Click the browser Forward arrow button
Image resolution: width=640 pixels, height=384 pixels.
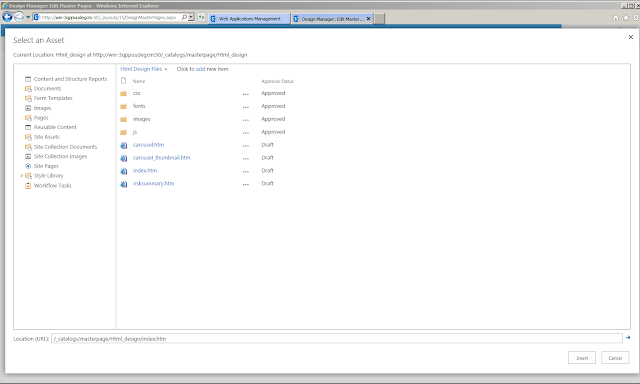19,18
